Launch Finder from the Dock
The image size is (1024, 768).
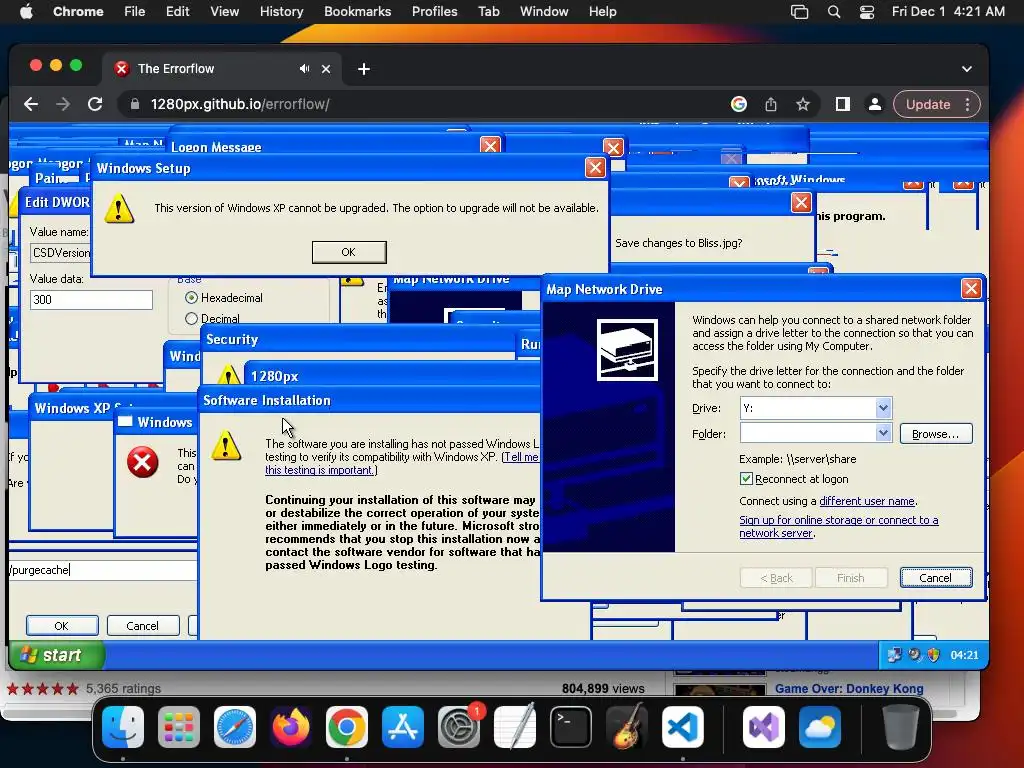[123, 727]
